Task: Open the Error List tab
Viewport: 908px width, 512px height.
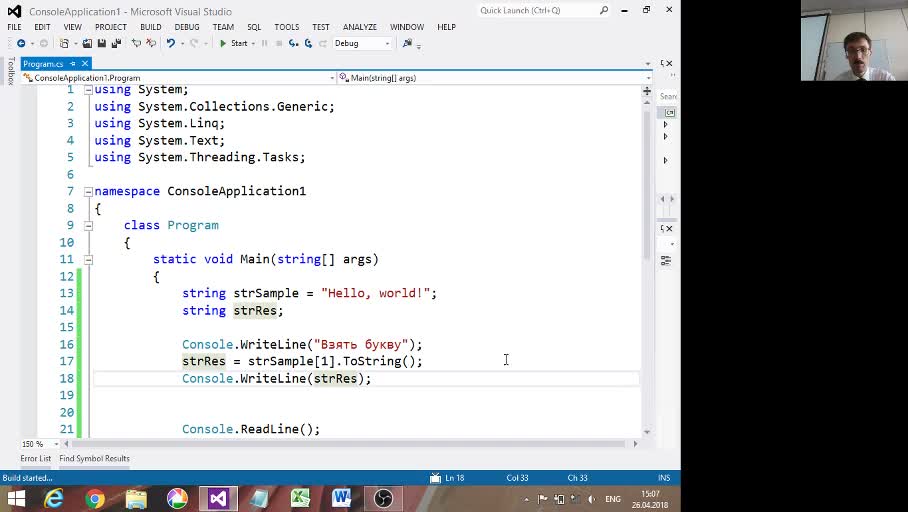Action: [x=36, y=458]
